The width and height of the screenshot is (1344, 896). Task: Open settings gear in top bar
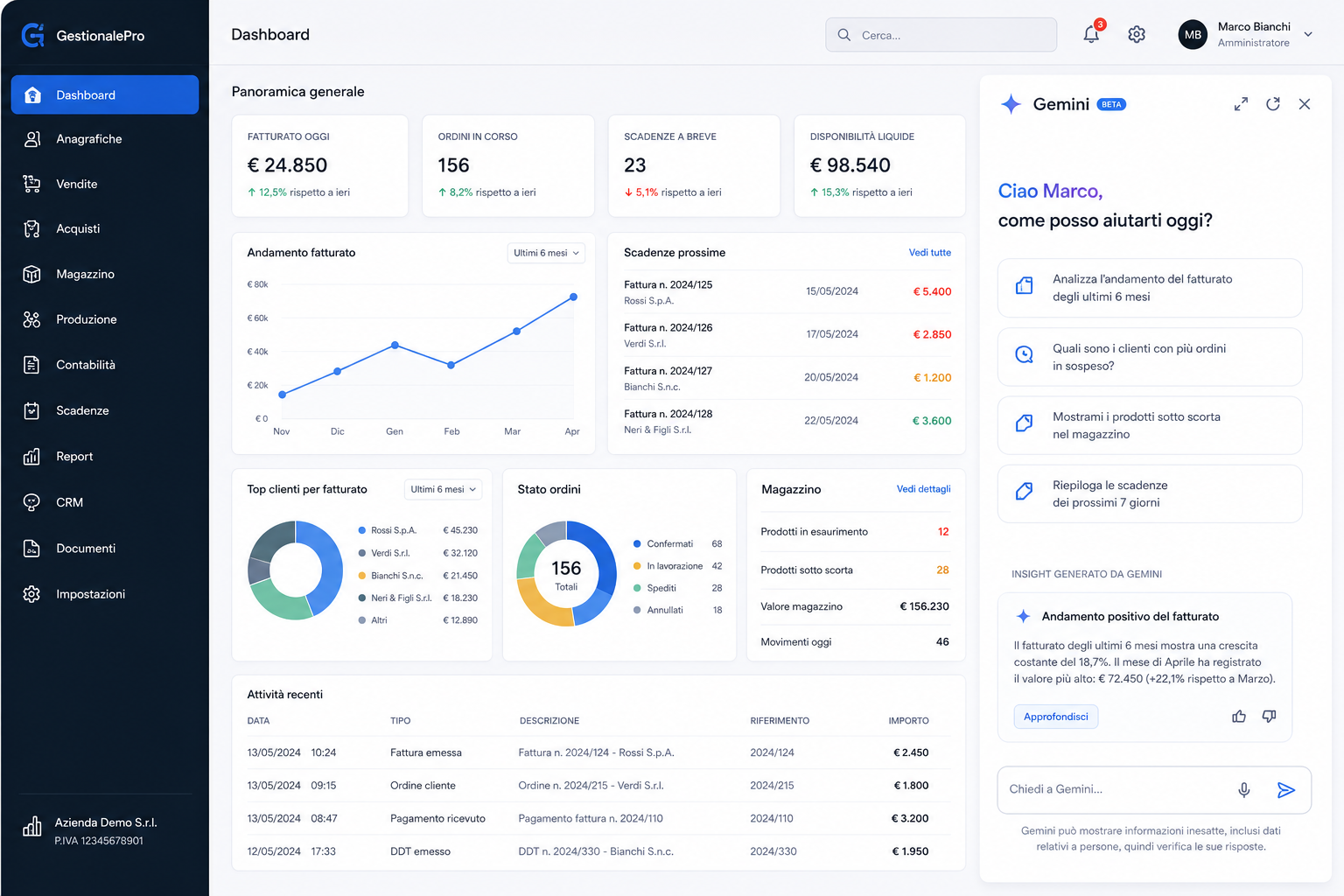click(1137, 34)
